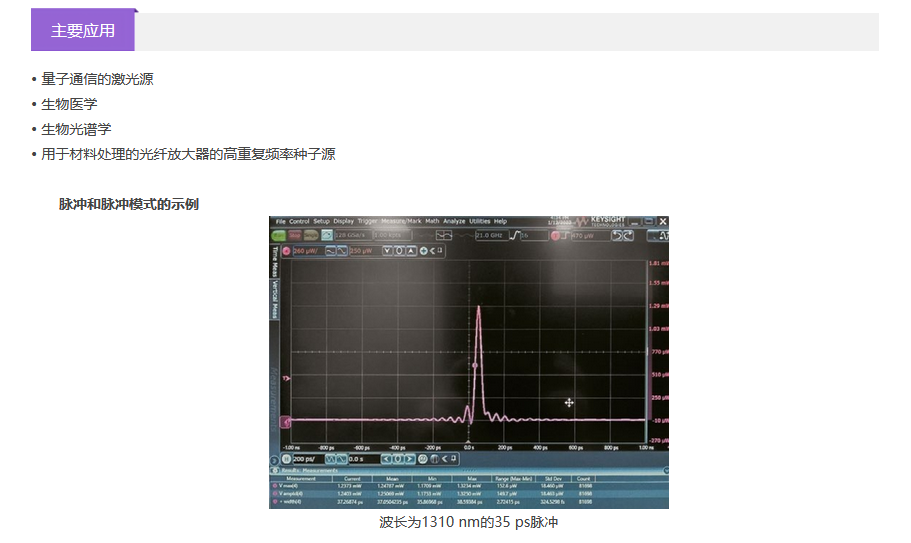This screenshot has width=911, height=543.
Task: Click the plus icon in channel scale bar
Action: 423,250
